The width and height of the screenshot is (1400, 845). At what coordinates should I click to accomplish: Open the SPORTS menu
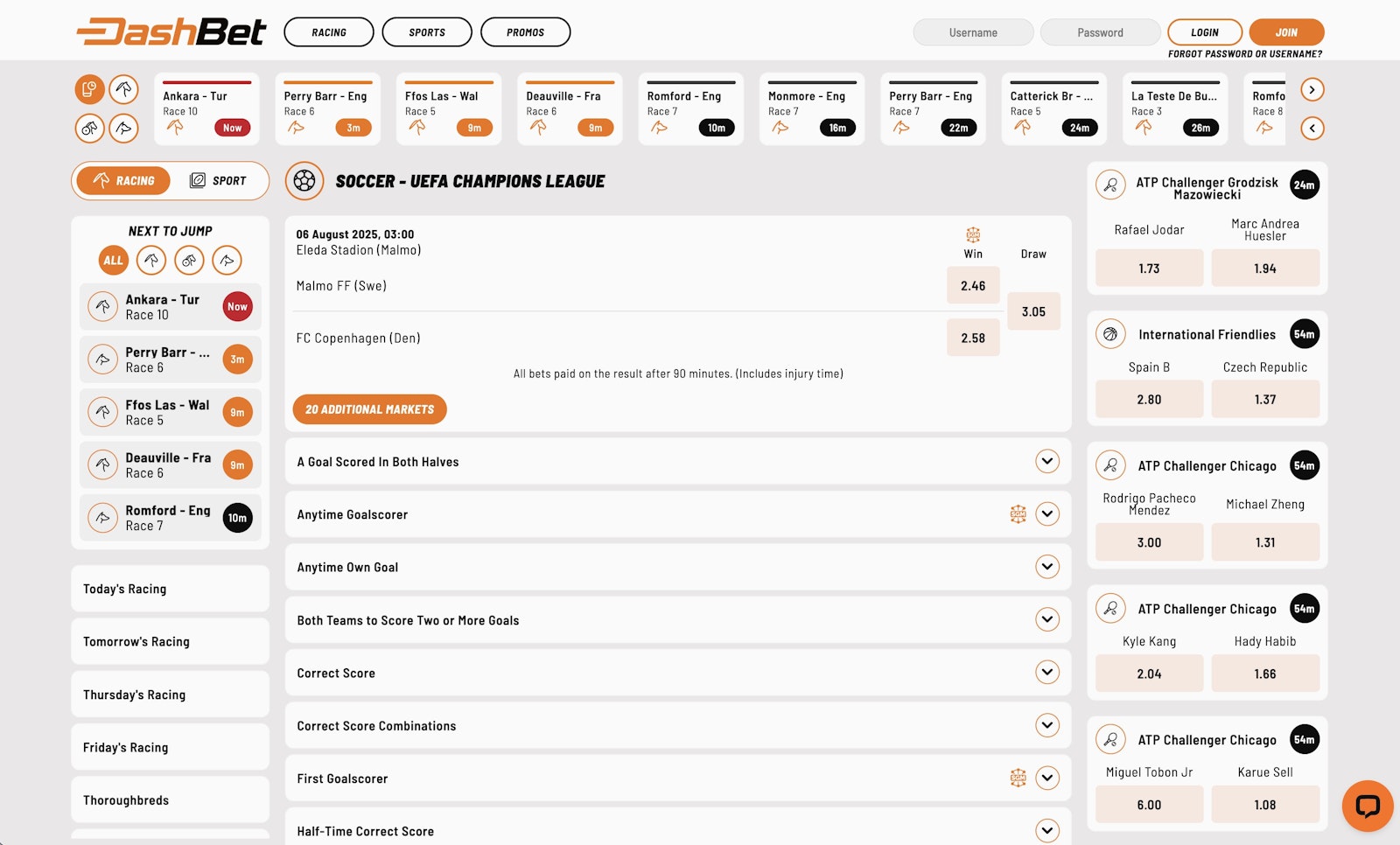(426, 31)
